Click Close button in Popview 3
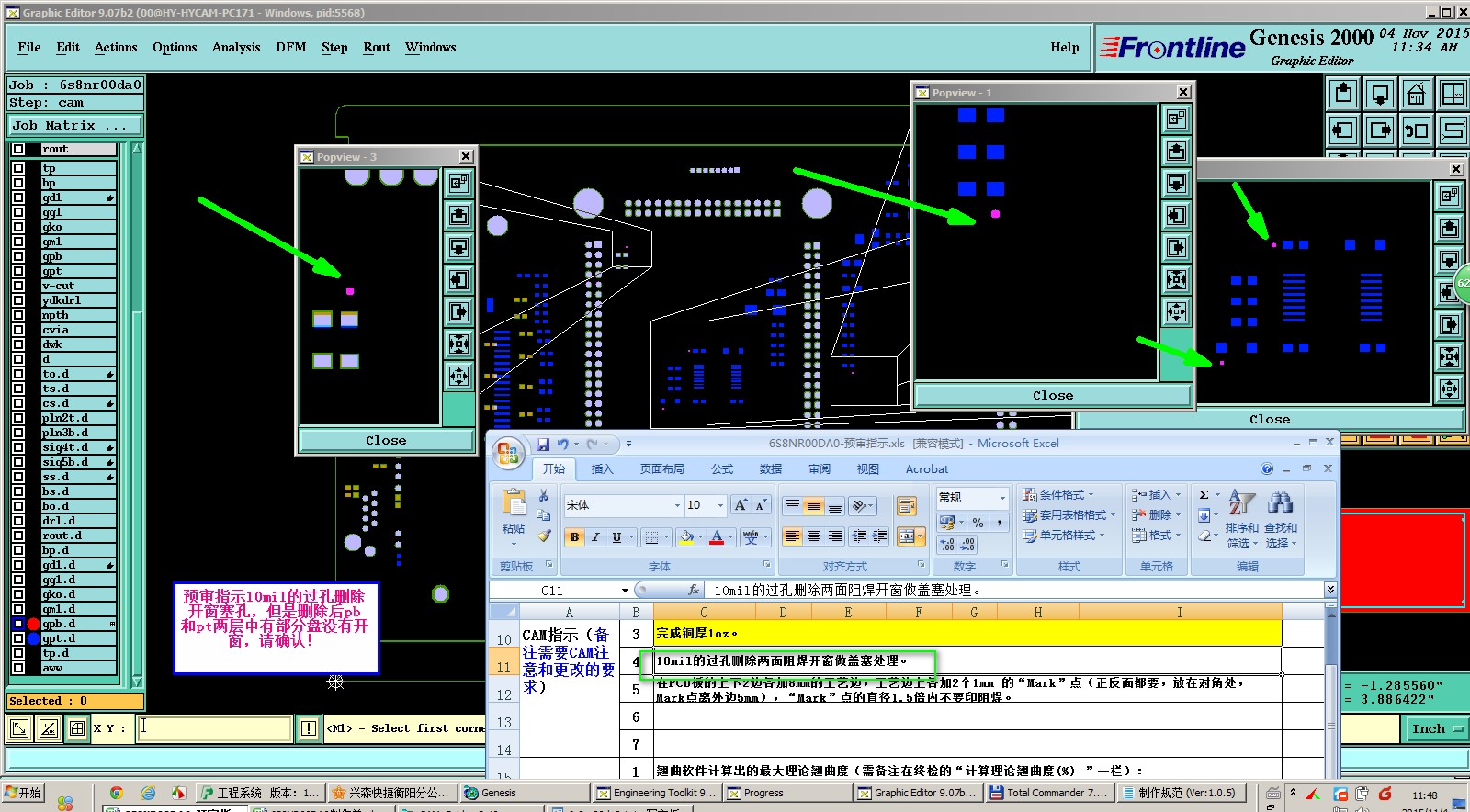This screenshot has height=812, width=1470. [x=386, y=441]
